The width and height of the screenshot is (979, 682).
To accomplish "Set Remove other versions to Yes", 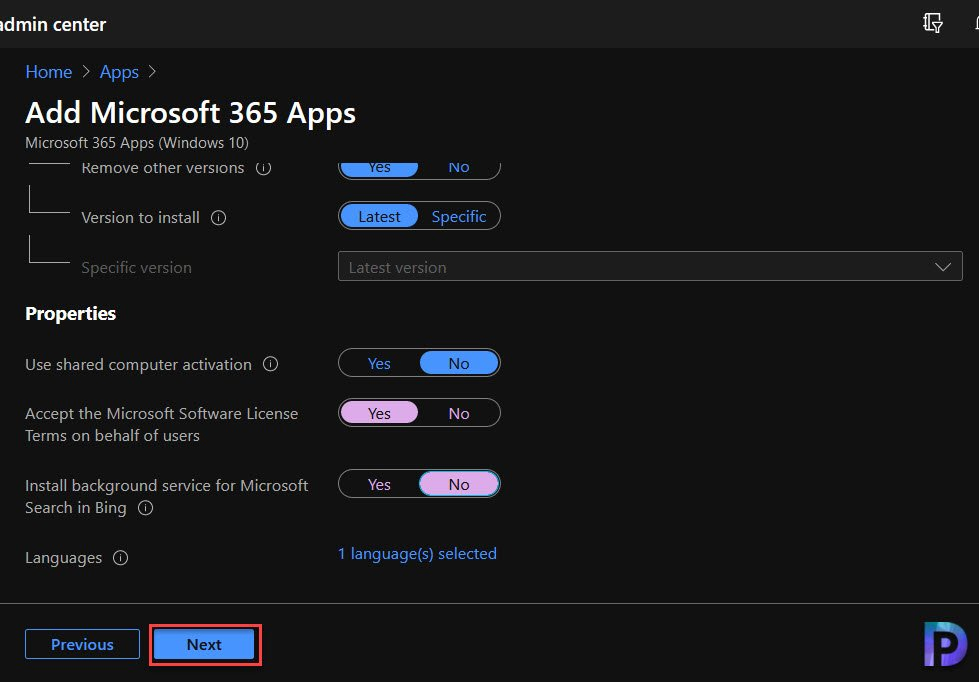I will coord(379,168).
